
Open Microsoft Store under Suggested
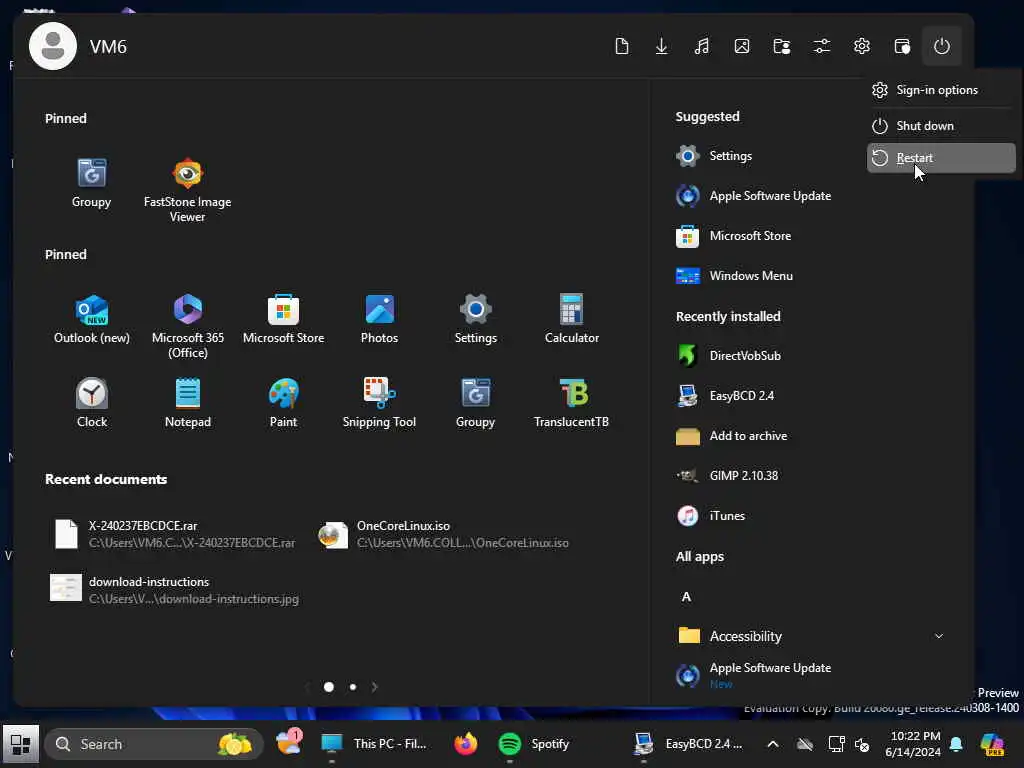point(733,236)
